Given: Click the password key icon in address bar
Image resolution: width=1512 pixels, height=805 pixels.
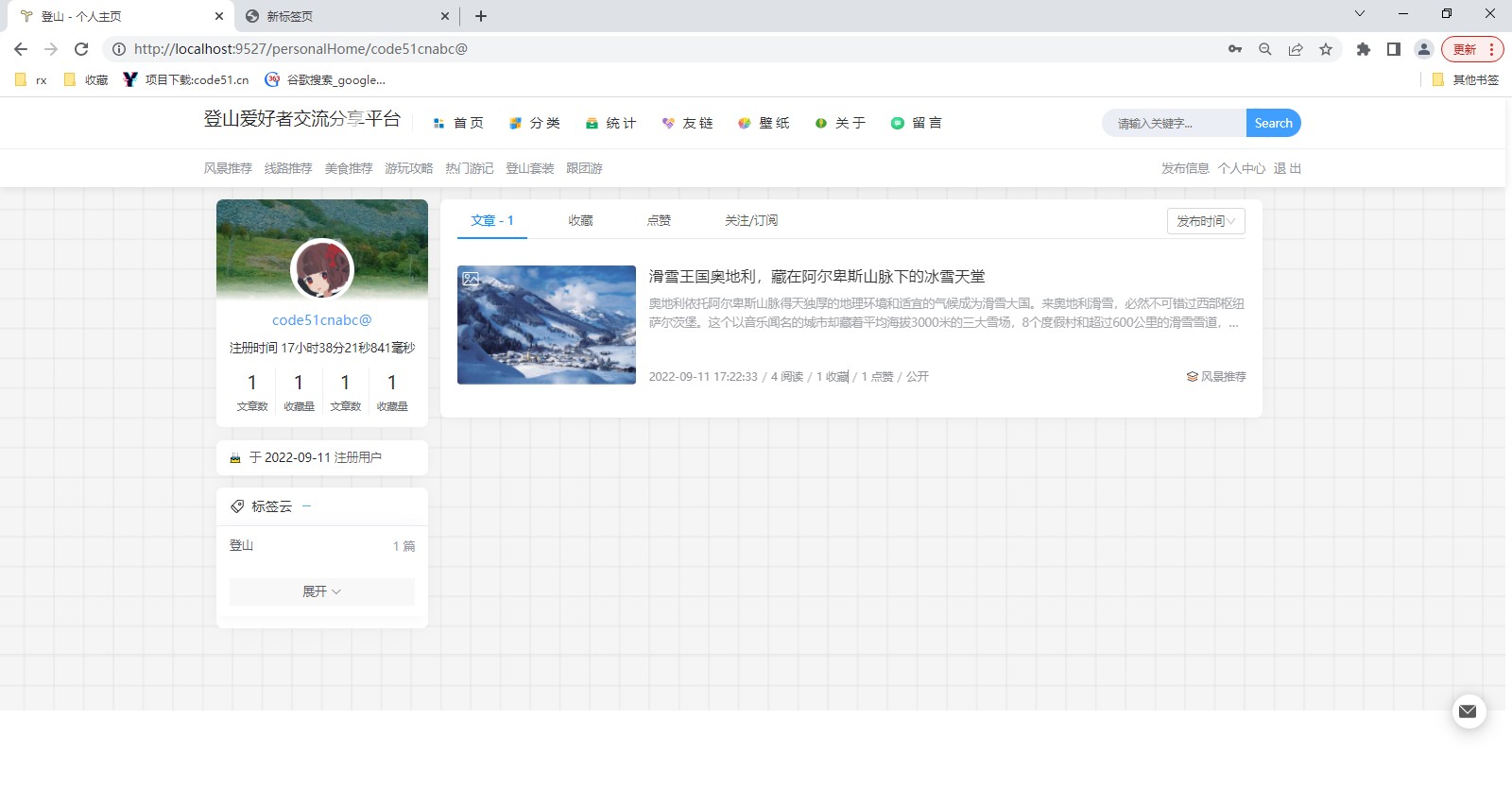Looking at the screenshot, I should [1235, 49].
